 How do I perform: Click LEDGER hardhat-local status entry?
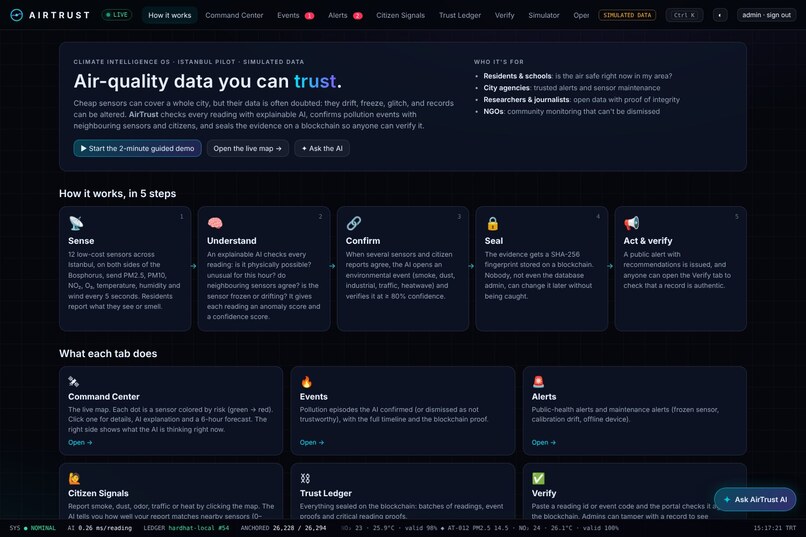pyautogui.click(x=186, y=528)
